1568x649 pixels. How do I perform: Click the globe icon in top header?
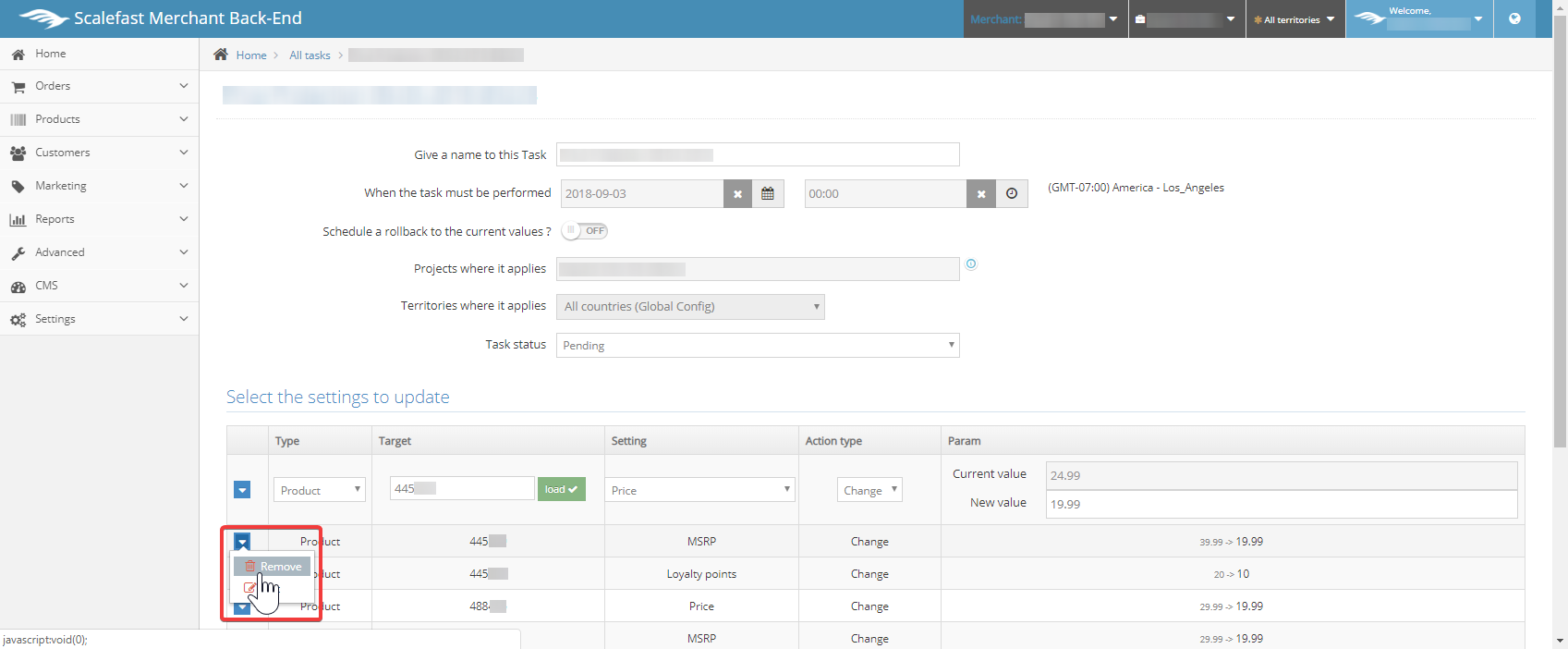[1514, 18]
